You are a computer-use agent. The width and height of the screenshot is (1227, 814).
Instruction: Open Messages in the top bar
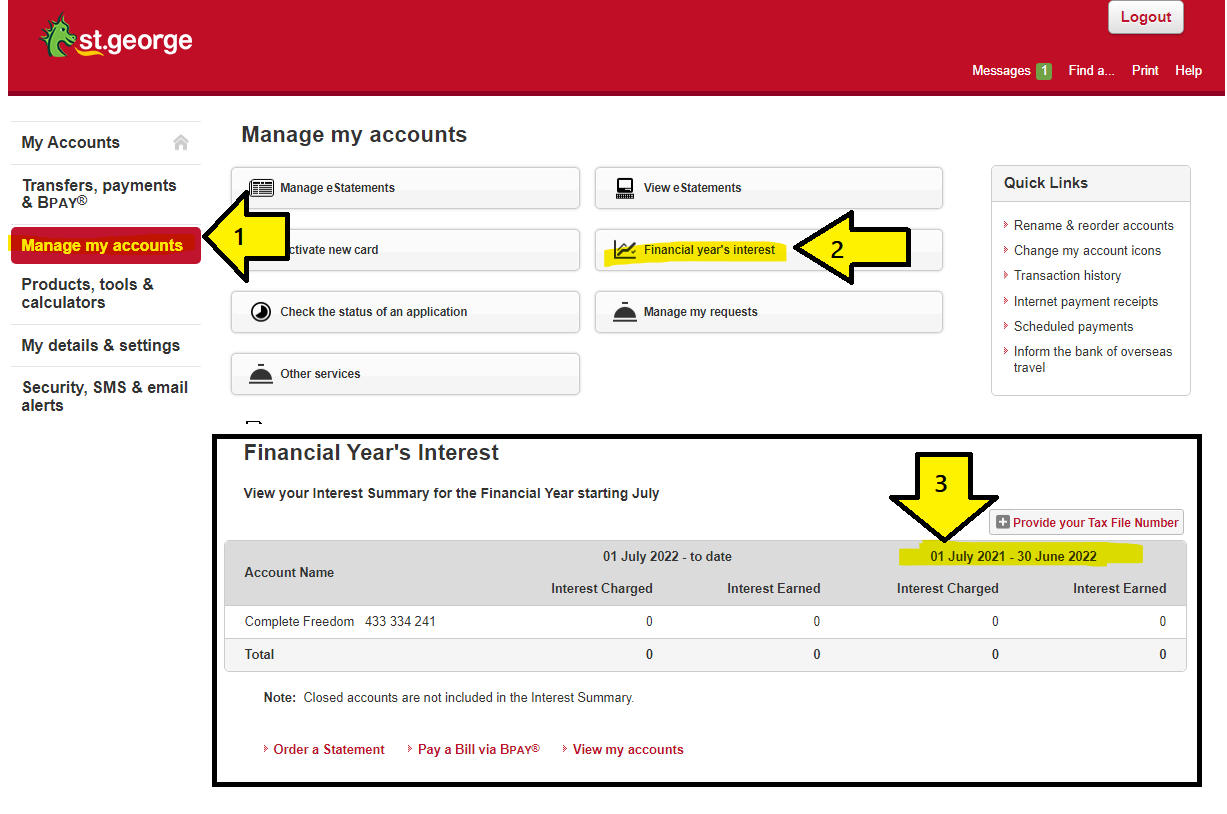pos(1001,71)
